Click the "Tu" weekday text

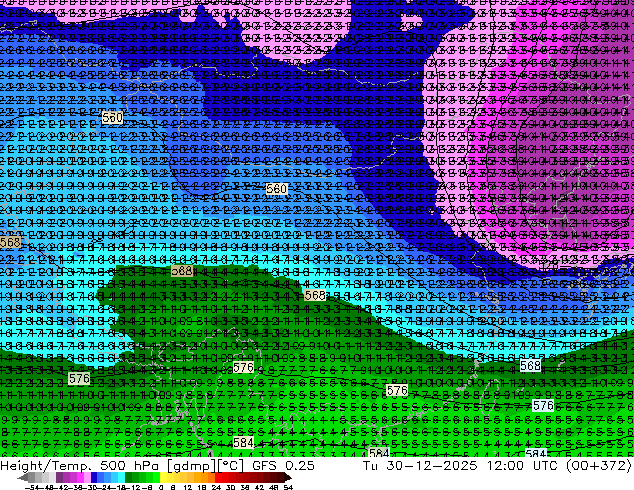(370, 465)
